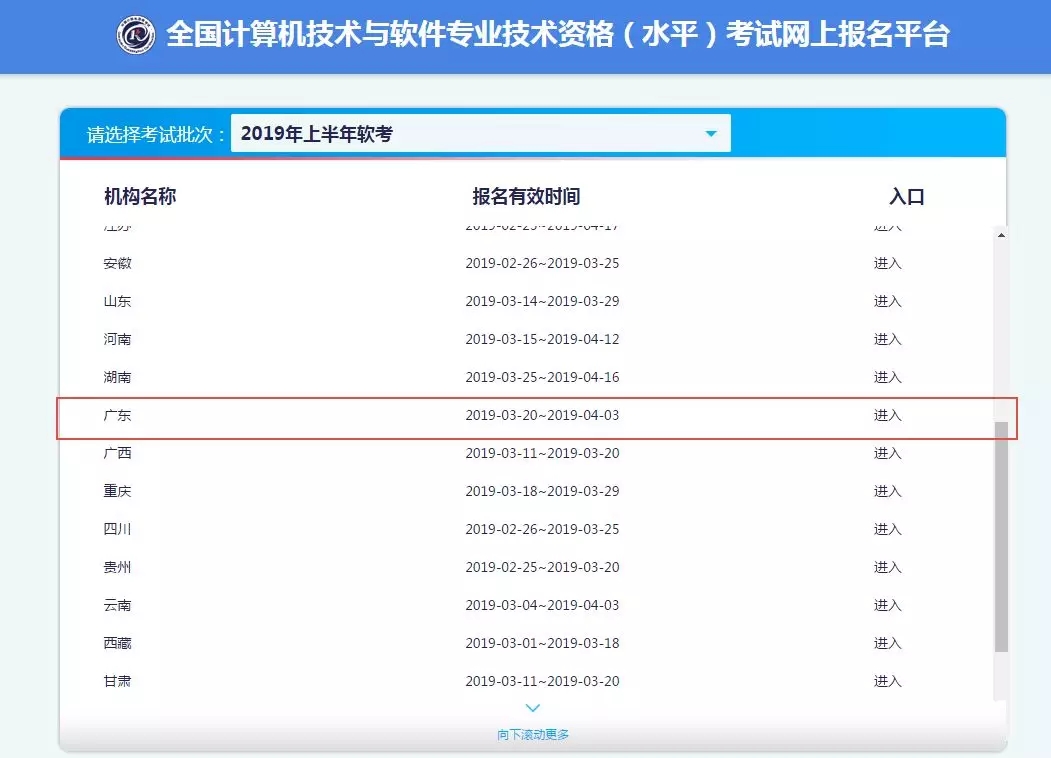The image size is (1051, 758).
Task: Click 进入 for 山东
Action: coord(887,302)
